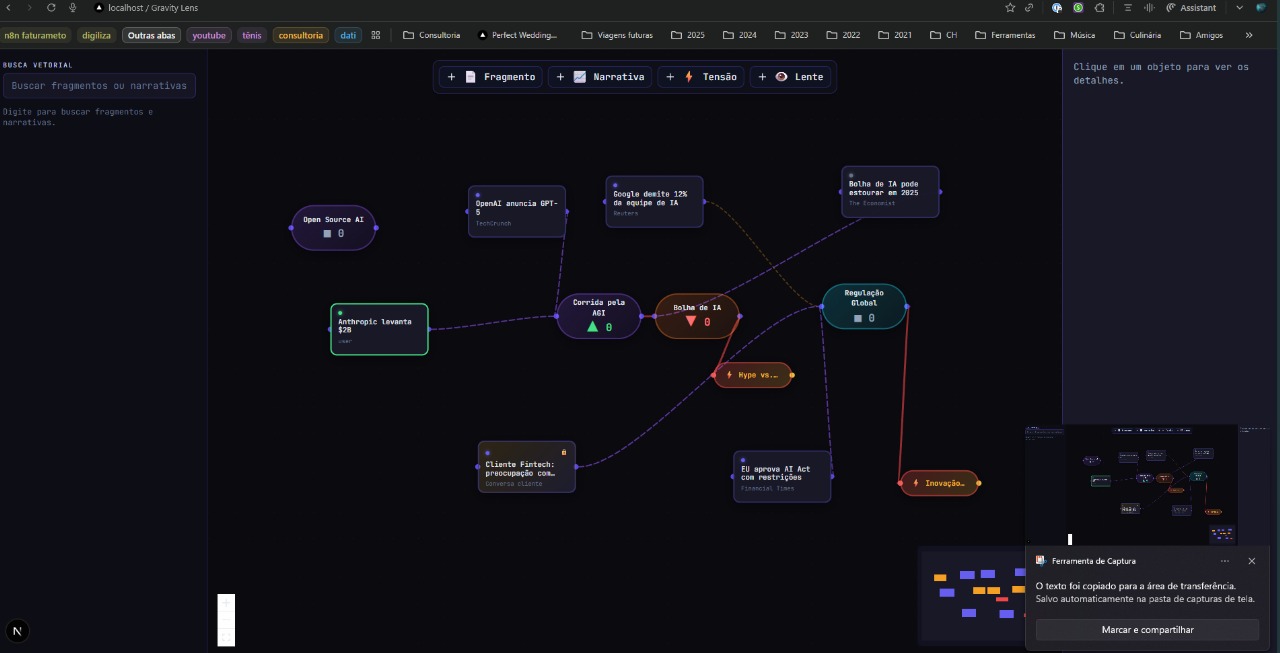The image size is (1280, 653).
Task: Click the Buscar fragmentos ou narrativas search field
Action: [x=99, y=85]
